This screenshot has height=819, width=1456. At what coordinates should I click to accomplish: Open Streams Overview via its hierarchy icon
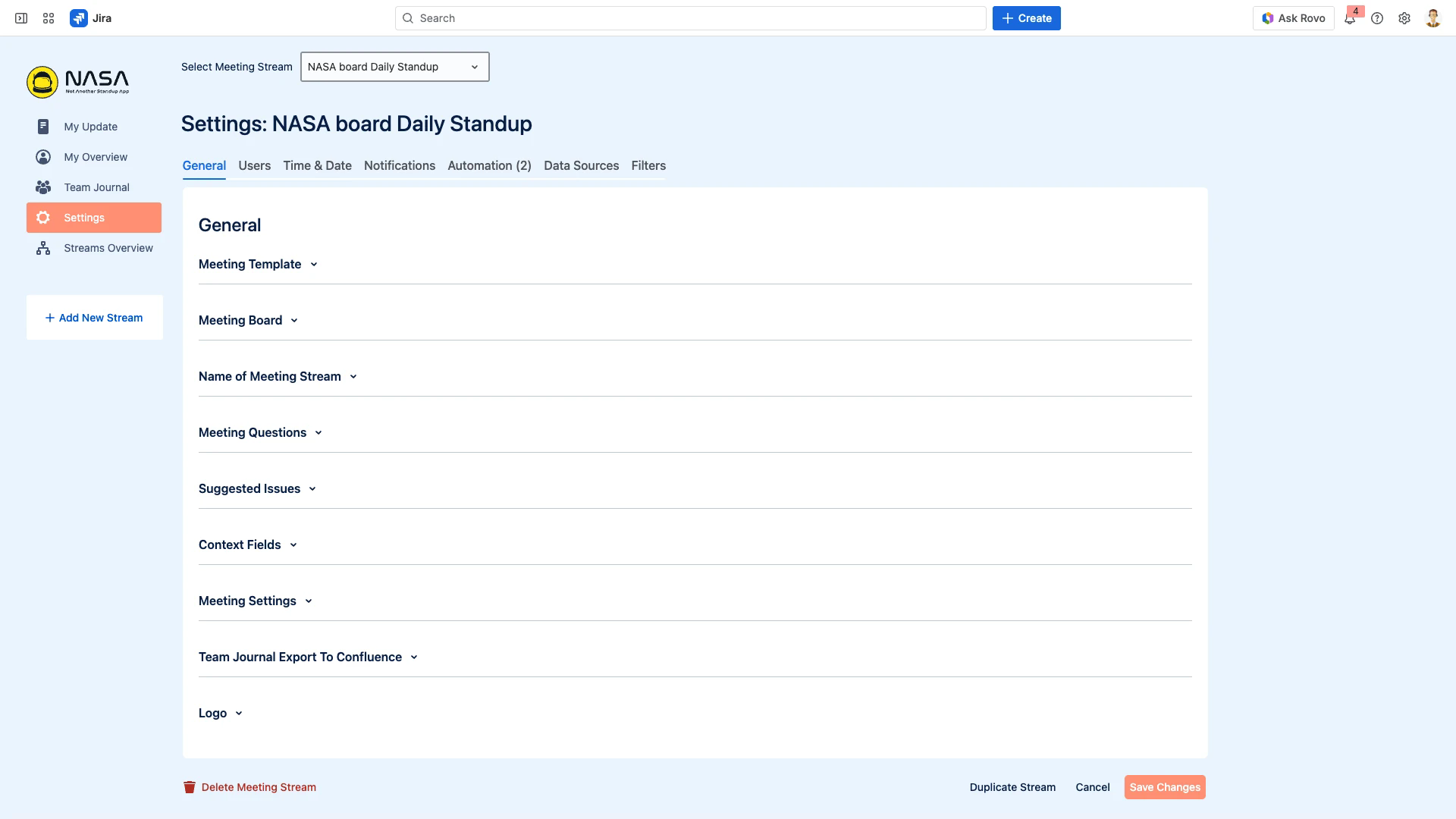pos(43,248)
